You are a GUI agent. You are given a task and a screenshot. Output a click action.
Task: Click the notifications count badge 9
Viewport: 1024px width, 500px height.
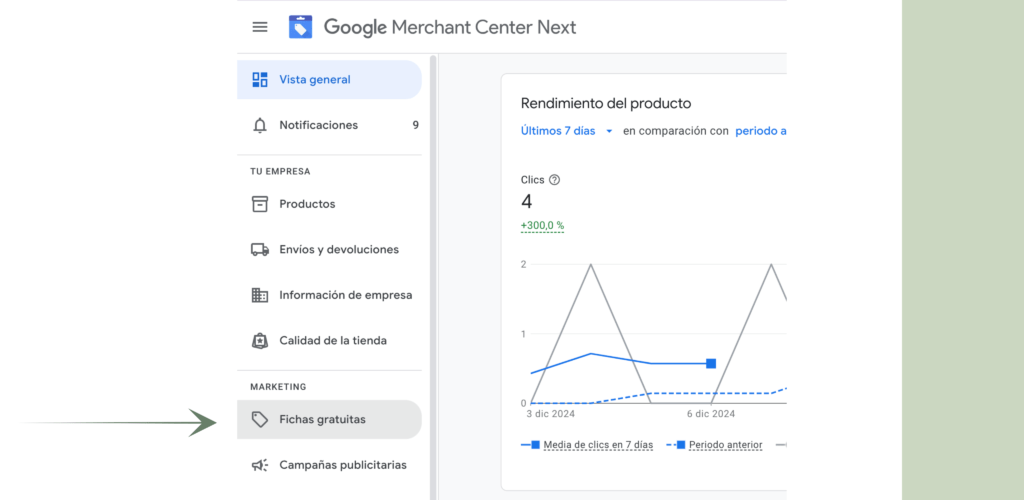[x=415, y=125]
